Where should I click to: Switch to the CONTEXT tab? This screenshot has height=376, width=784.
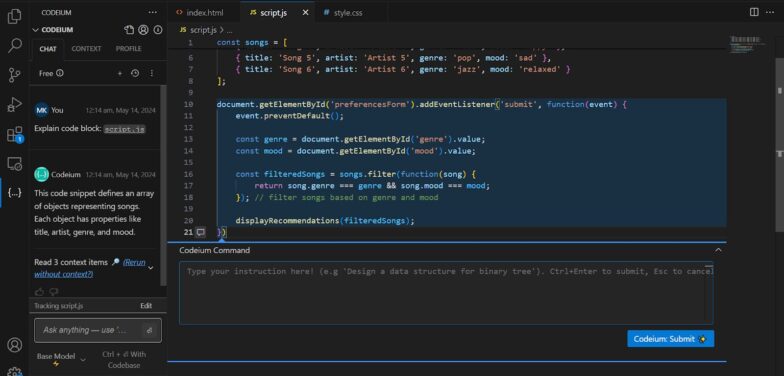(x=86, y=48)
